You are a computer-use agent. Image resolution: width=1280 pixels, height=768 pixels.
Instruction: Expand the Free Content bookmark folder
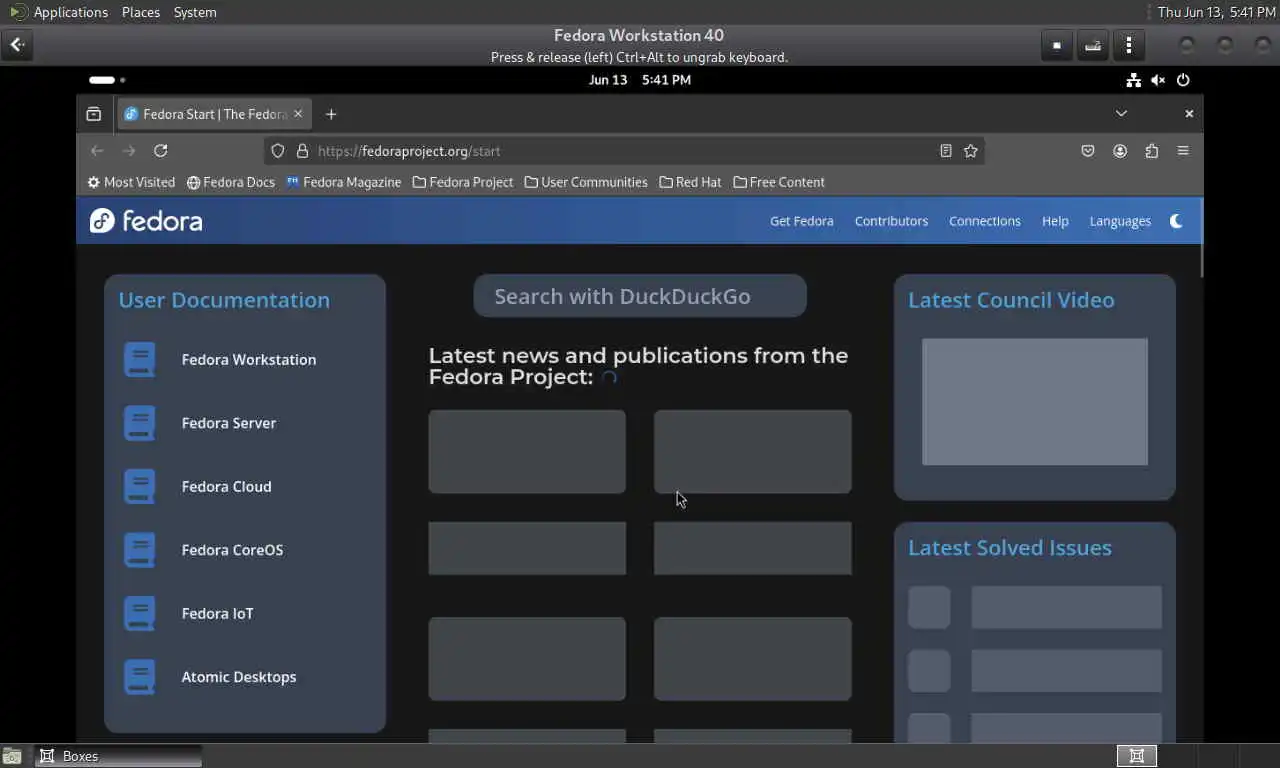779,182
